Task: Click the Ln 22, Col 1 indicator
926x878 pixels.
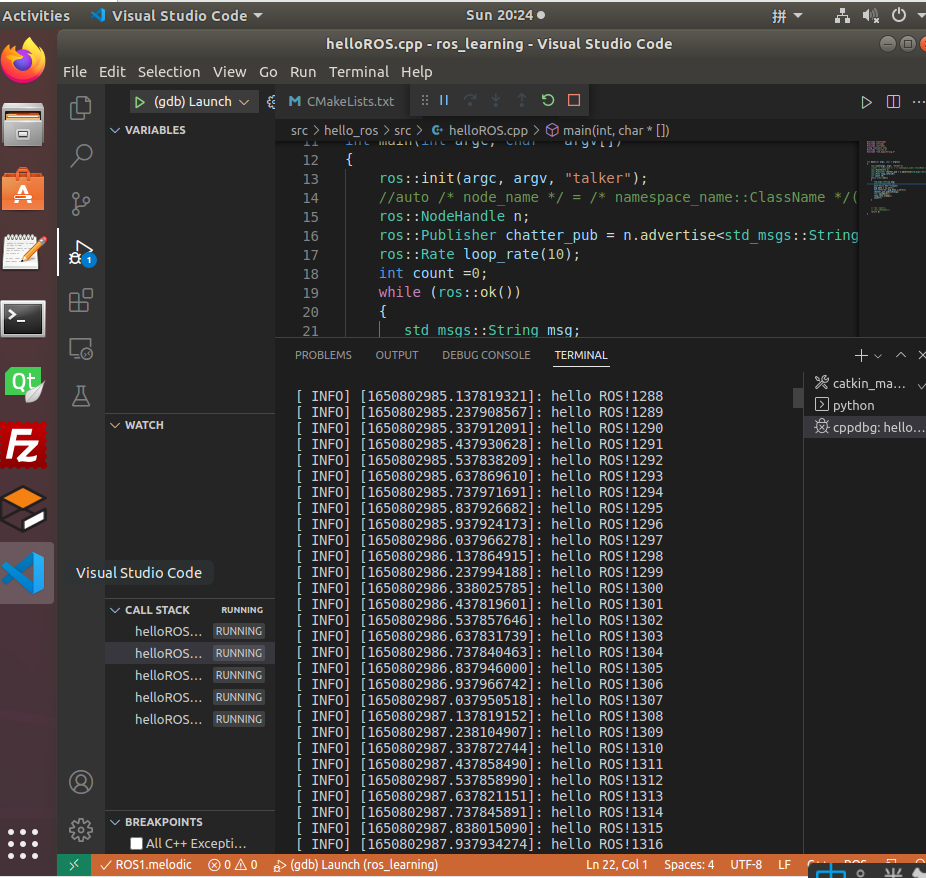Action: [617, 865]
